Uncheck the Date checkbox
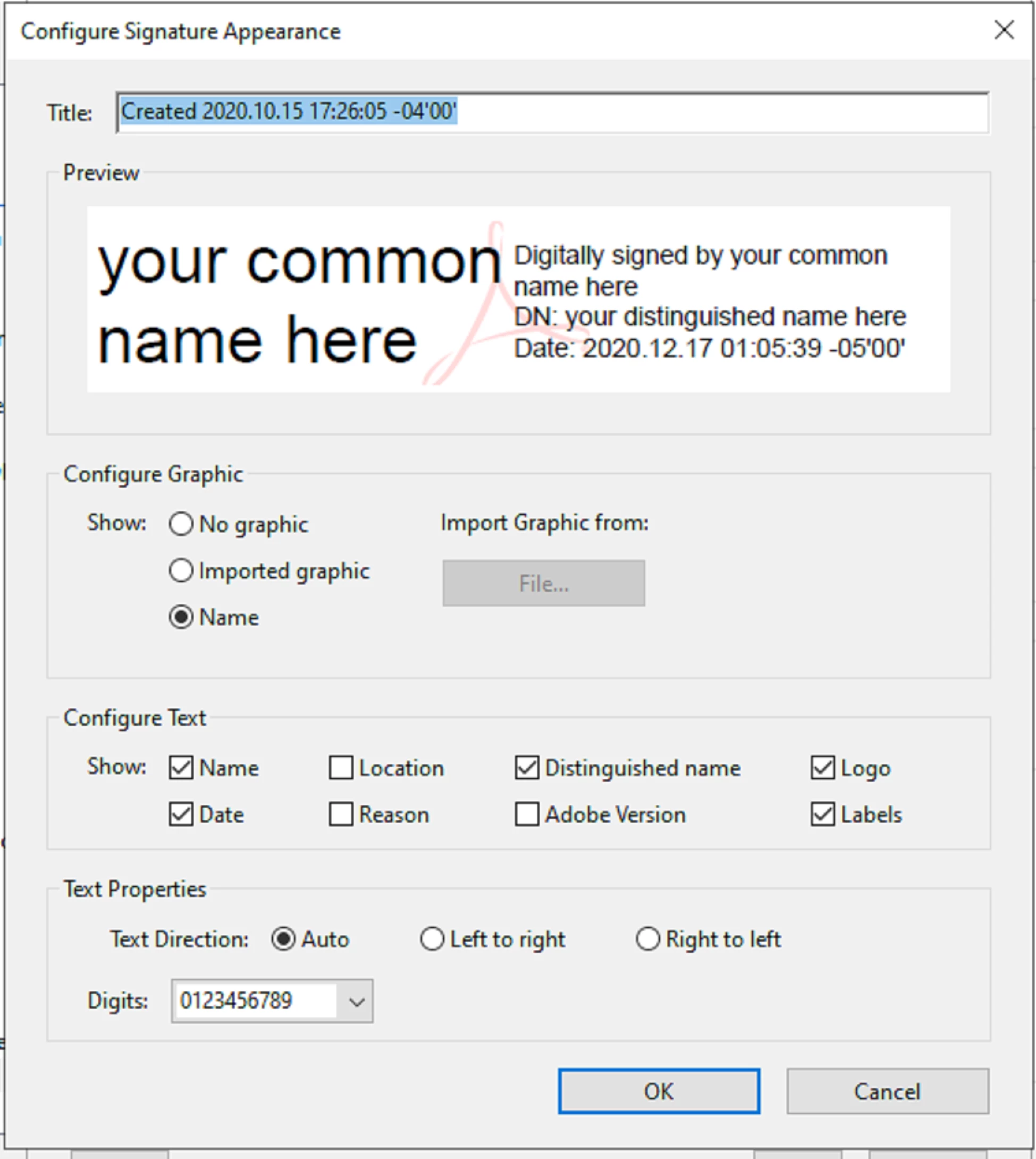 pyautogui.click(x=181, y=814)
